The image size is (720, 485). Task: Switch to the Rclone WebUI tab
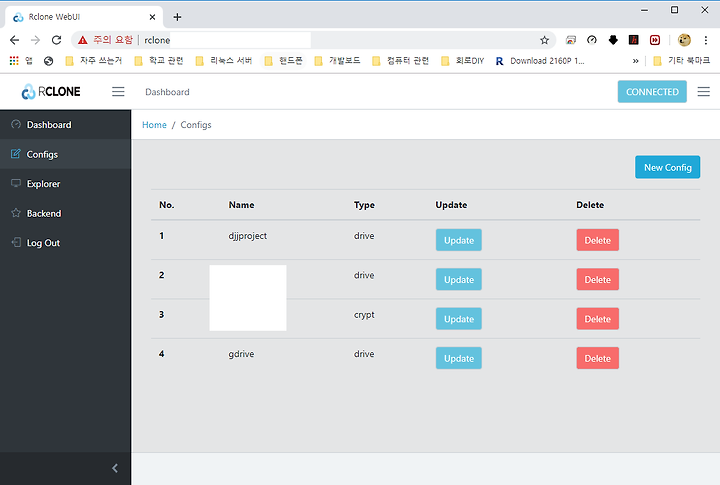click(x=84, y=17)
